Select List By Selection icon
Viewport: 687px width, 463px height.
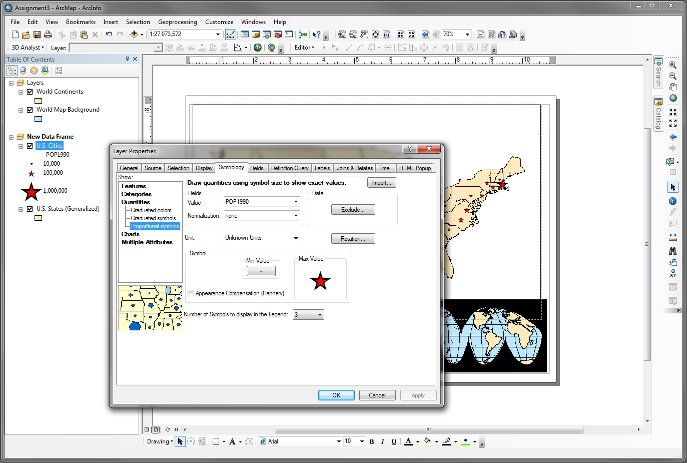pyautogui.click(x=45, y=71)
